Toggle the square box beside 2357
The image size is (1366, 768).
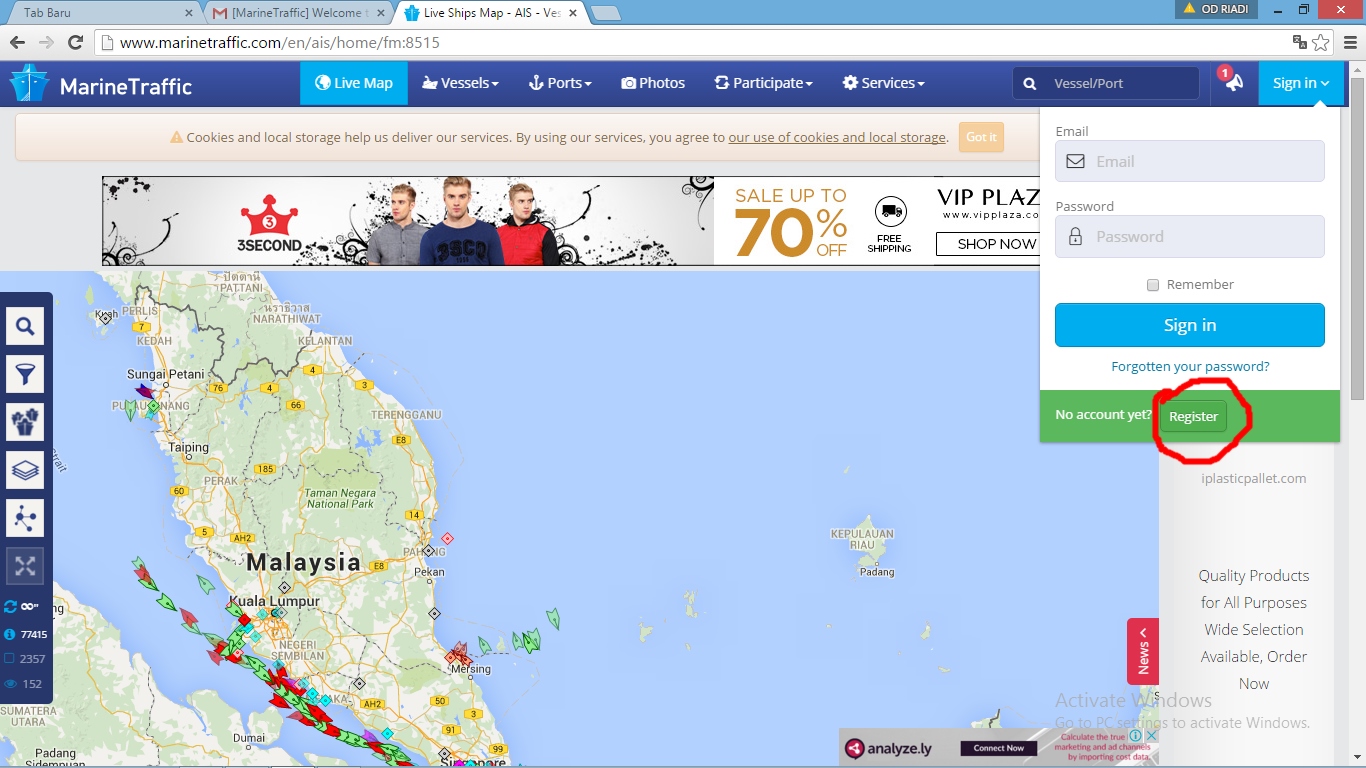point(10,659)
